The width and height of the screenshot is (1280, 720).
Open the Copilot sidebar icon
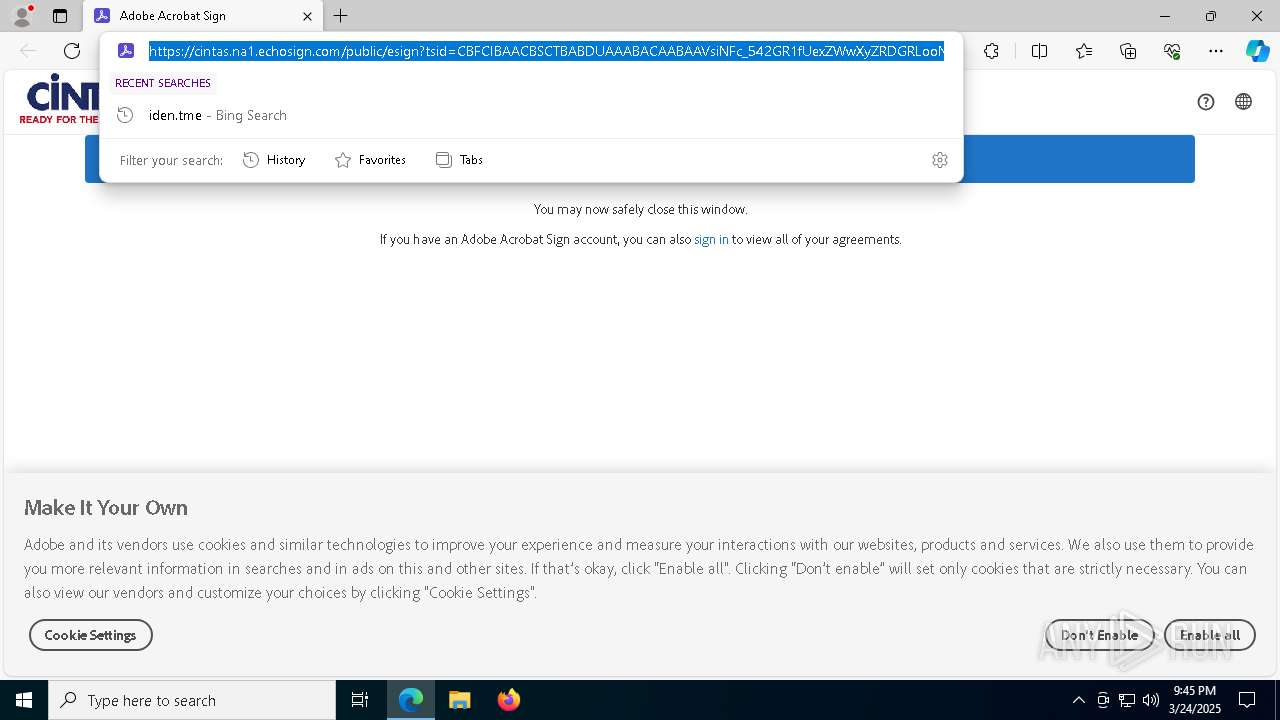click(x=1257, y=51)
